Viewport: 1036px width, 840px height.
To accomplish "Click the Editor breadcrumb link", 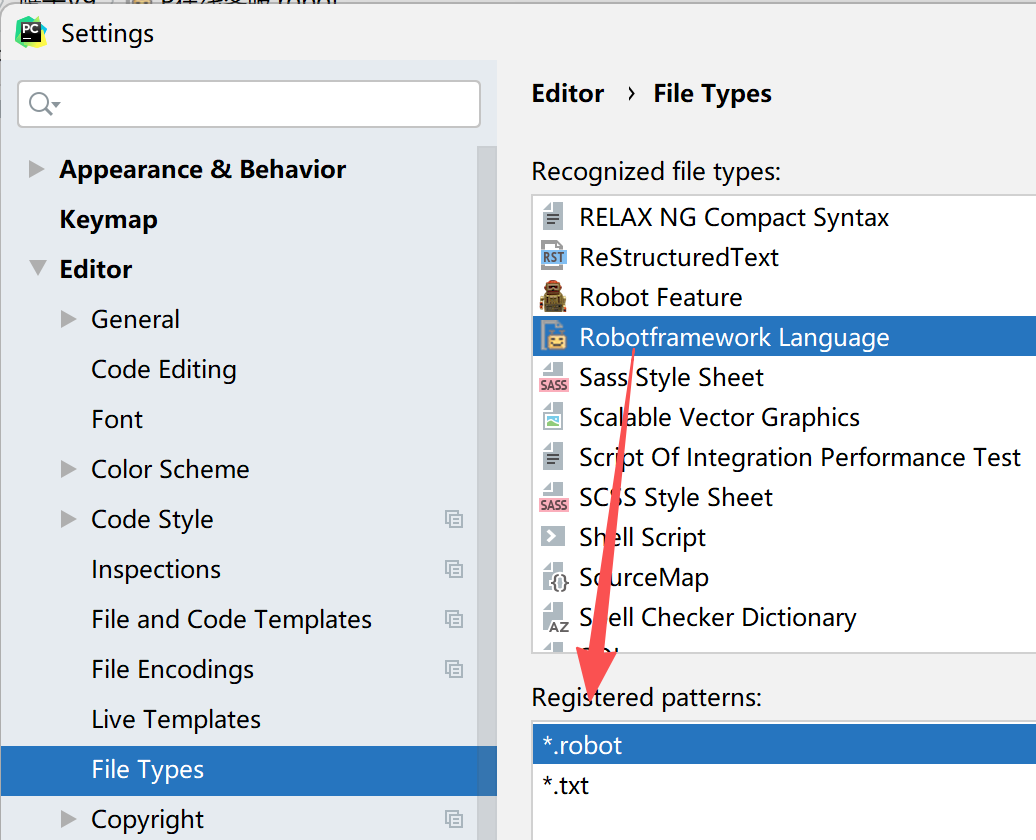I will (568, 93).
